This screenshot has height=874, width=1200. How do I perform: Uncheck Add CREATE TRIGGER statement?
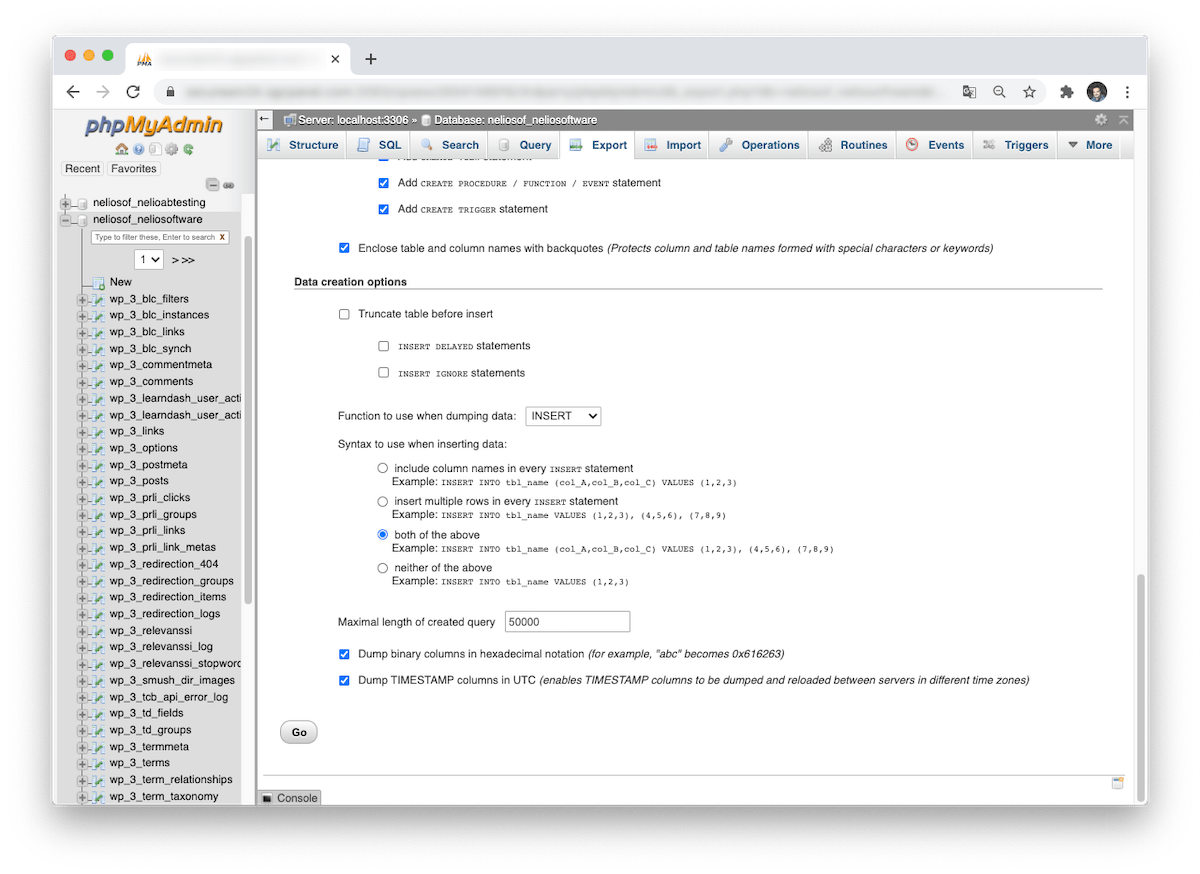[384, 210]
